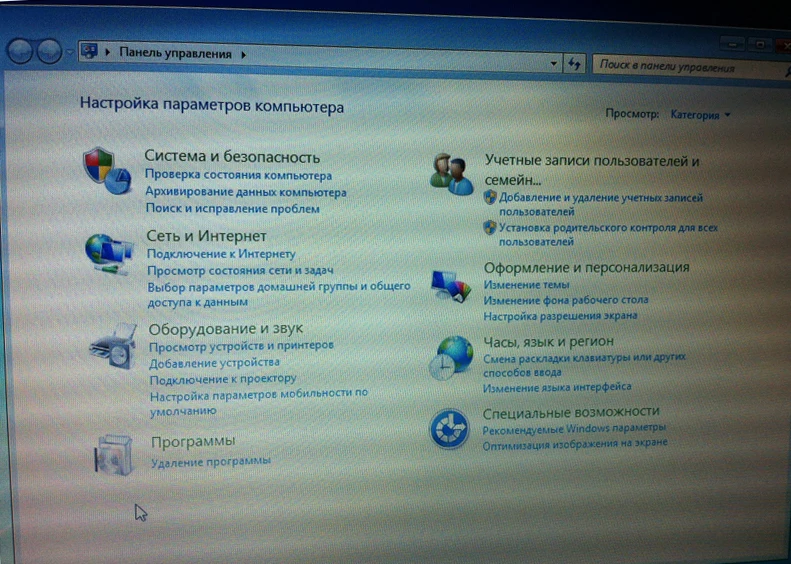791x564 pixels.
Task: Open Просмотр устройств и принтеров link
Action: pos(242,346)
